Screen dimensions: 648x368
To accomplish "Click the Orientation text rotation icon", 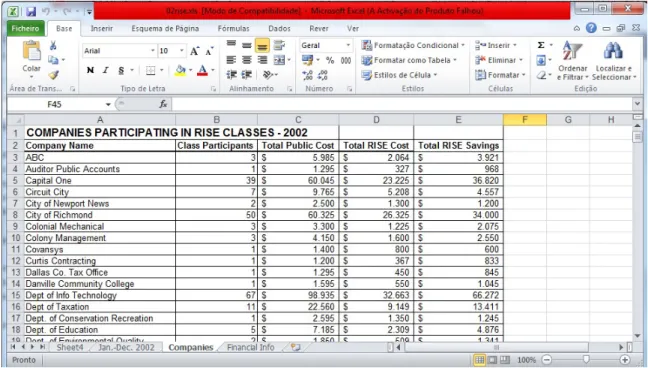I will (268, 75).
